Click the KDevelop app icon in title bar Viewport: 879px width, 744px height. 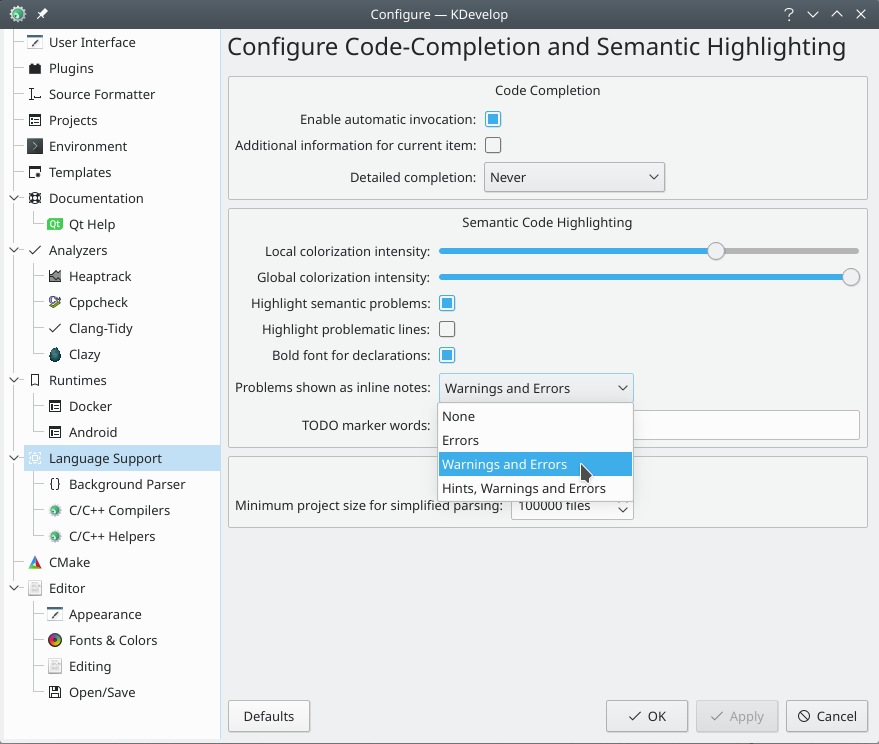coord(17,14)
